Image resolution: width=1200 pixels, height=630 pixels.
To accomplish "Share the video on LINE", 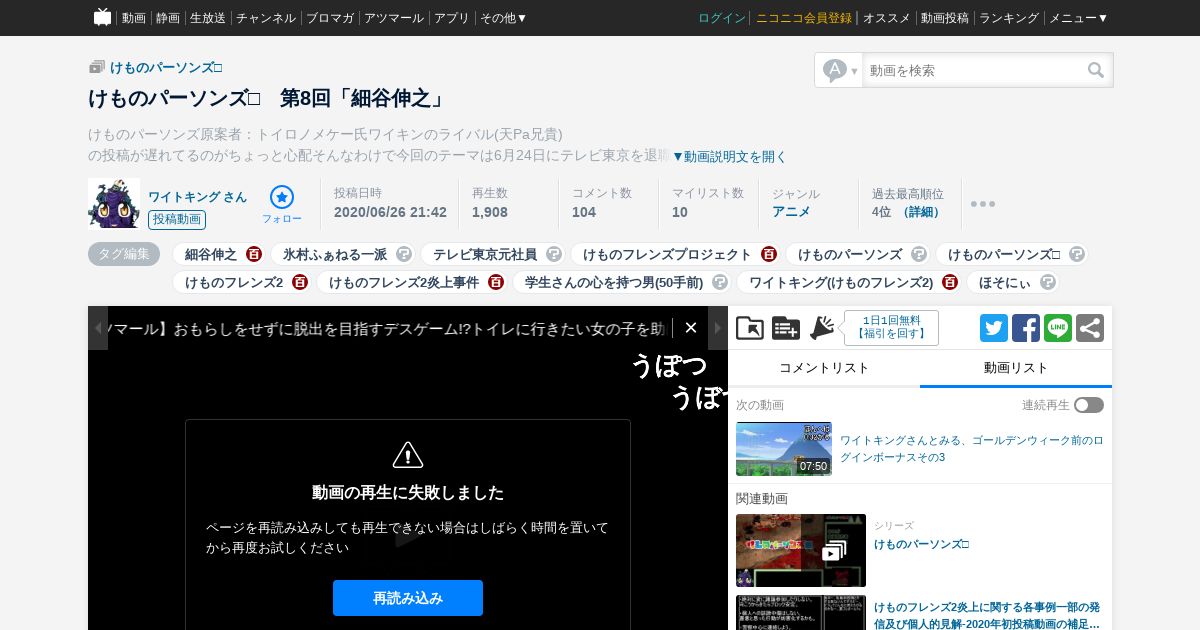I will click(1058, 328).
